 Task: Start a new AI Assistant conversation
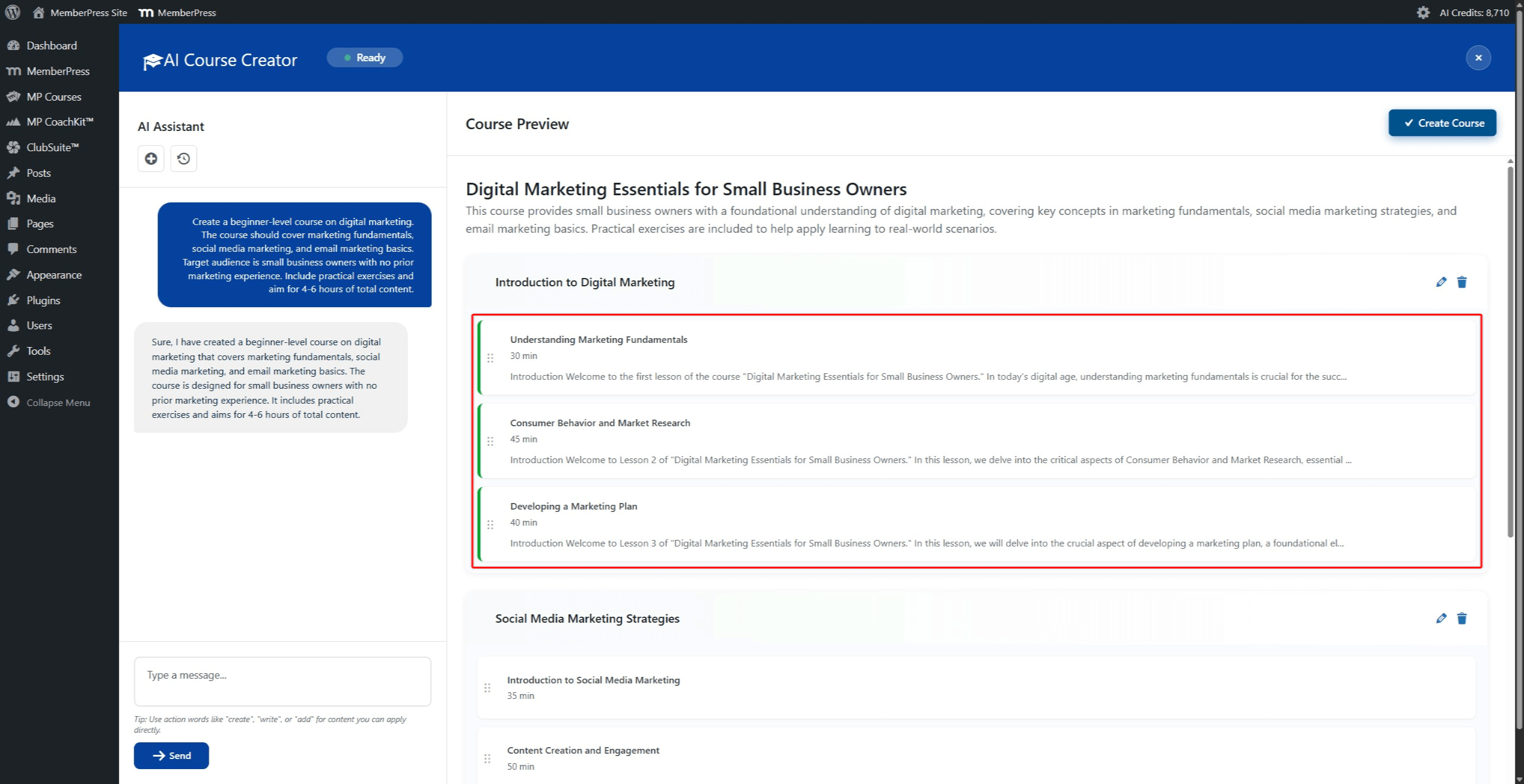pyautogui.click(x=151, y=158)
